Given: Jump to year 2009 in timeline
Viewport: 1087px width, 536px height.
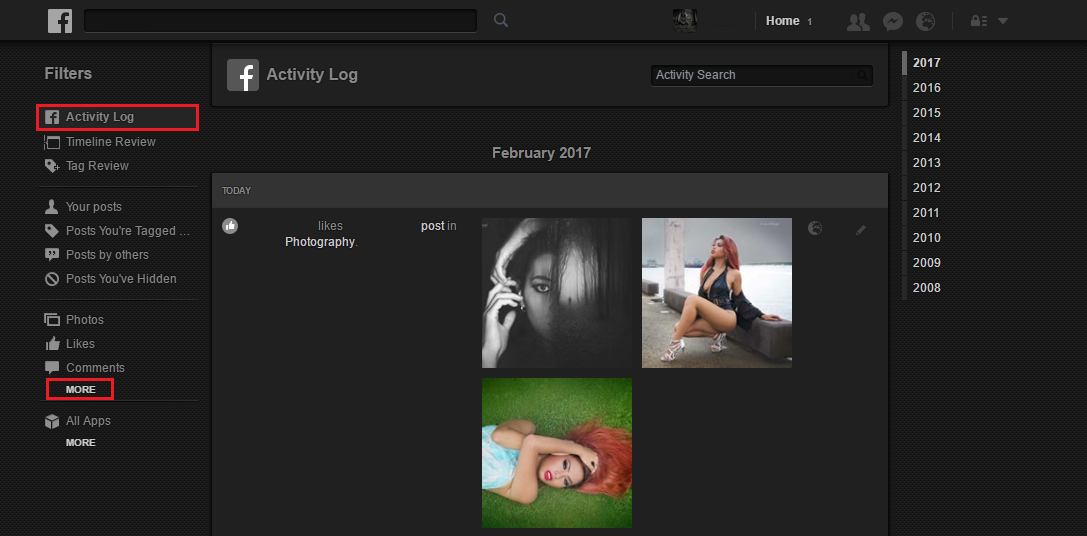Looking at the screenshot, I should point(926,262).
